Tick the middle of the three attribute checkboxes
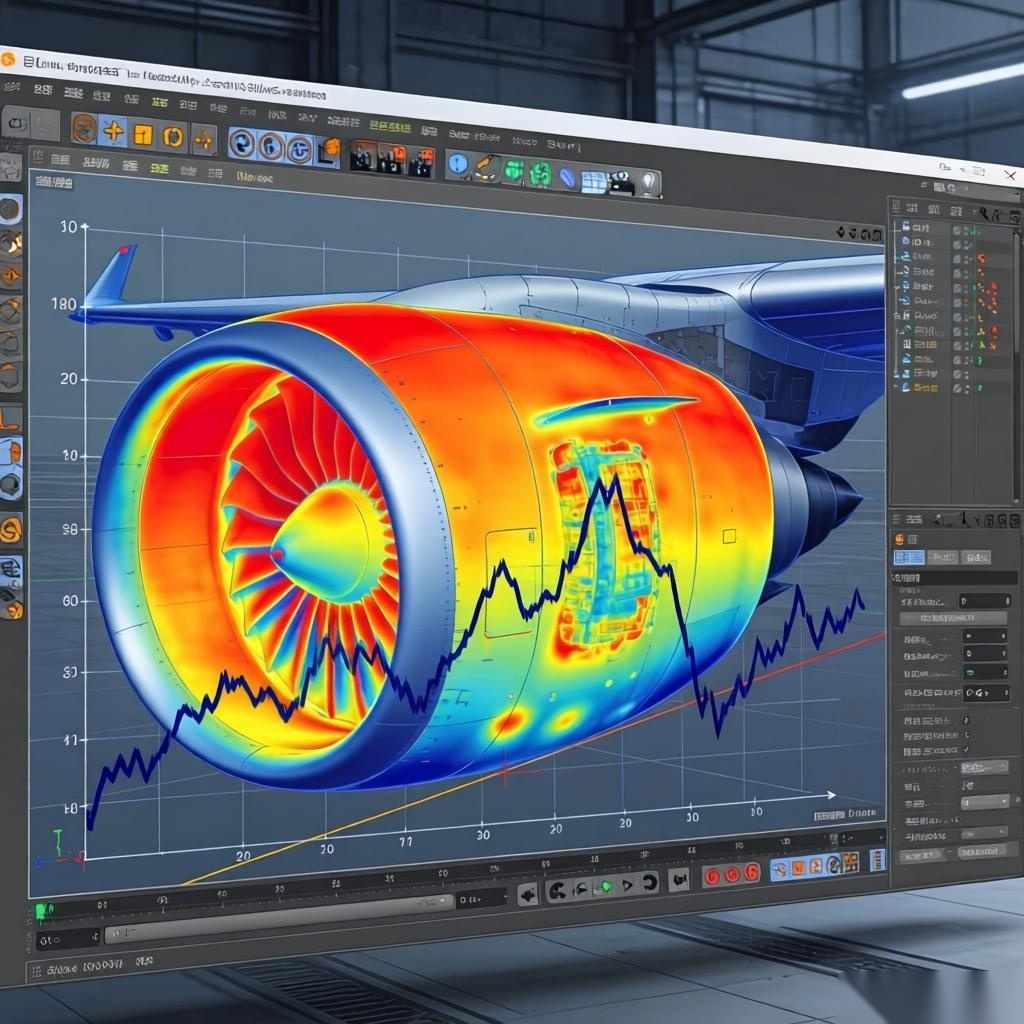1024x1024 pixels. [967, 735]
